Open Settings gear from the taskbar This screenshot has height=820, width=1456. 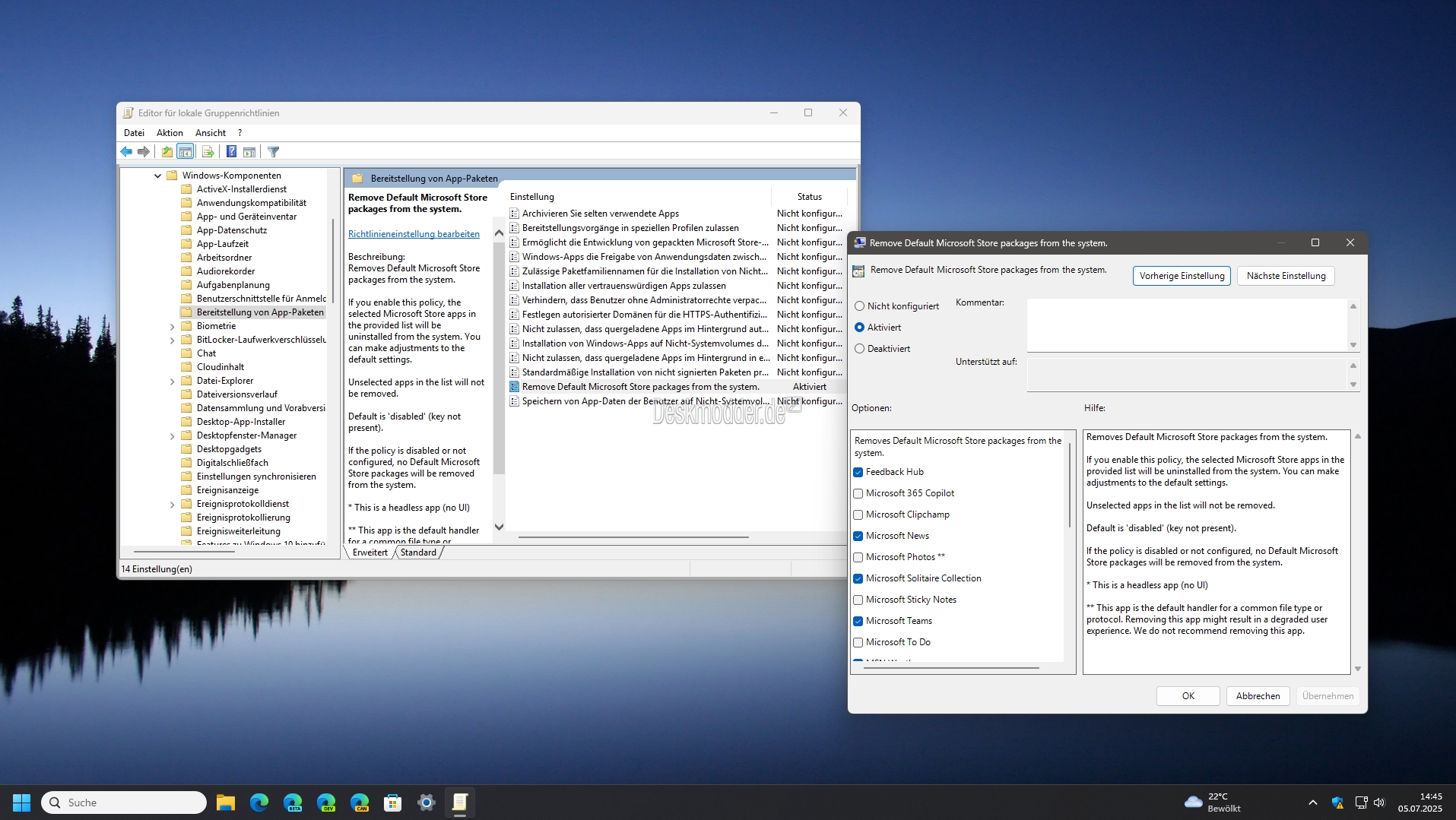[427, 803]
